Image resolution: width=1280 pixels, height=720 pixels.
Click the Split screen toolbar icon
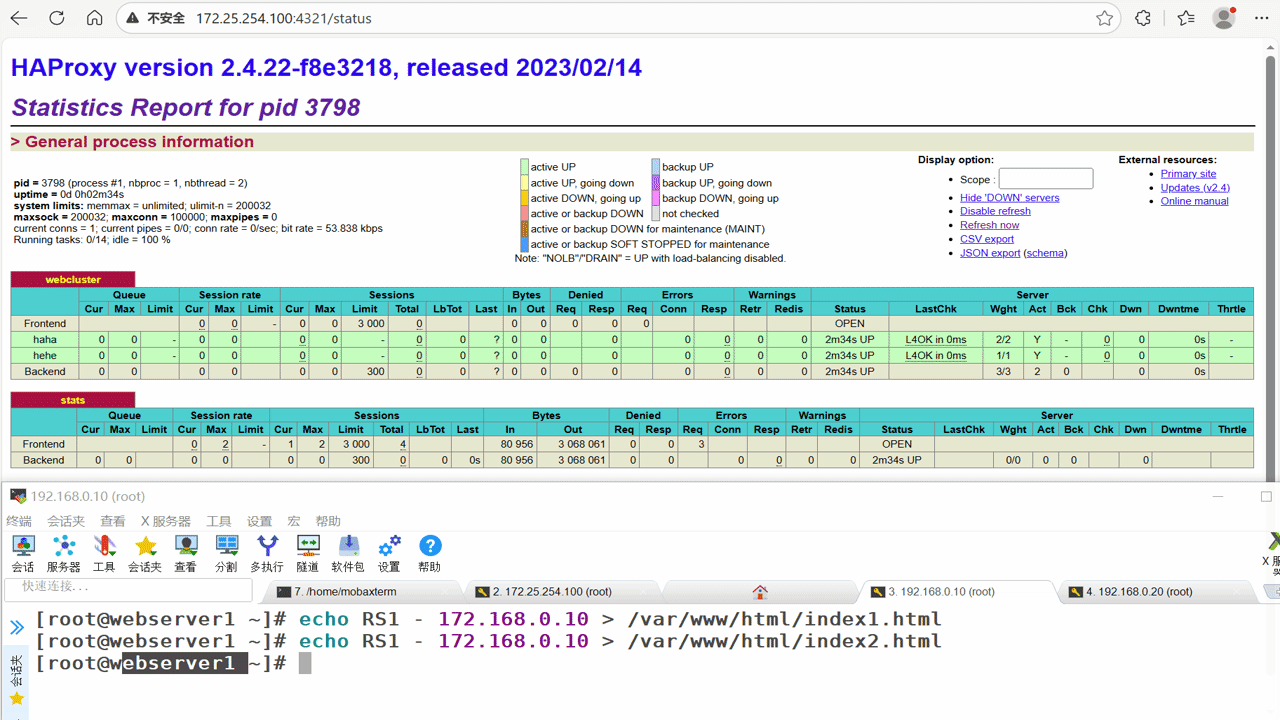[x=227, y=553]
